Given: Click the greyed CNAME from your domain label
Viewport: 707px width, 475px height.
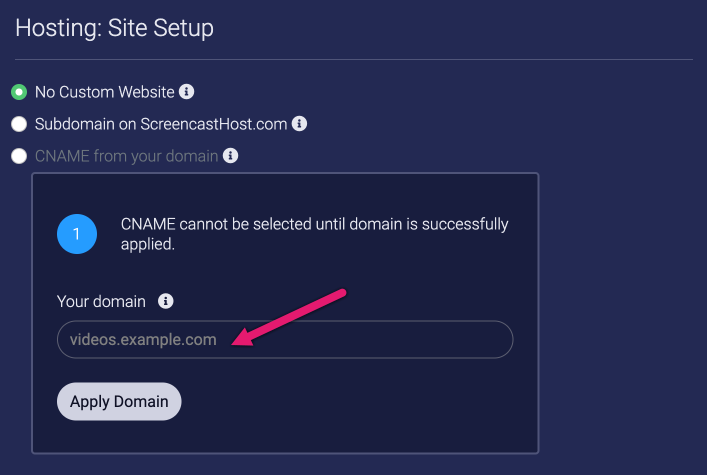Looking at the screenshot, I should coord(126,156).
